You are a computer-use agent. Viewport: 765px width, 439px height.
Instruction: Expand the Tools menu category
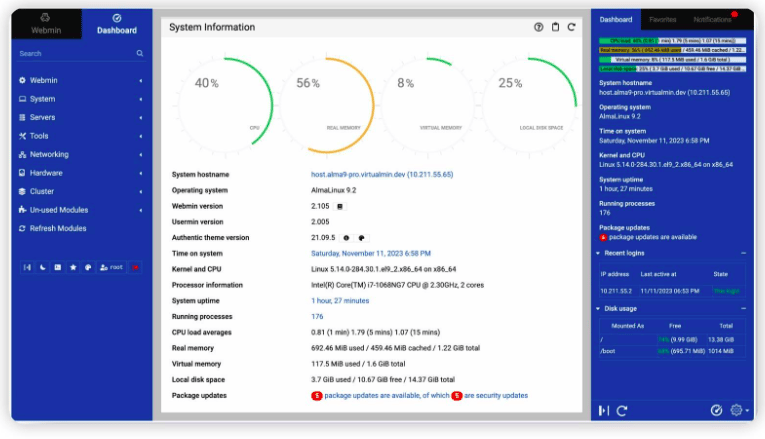[81, 136]
